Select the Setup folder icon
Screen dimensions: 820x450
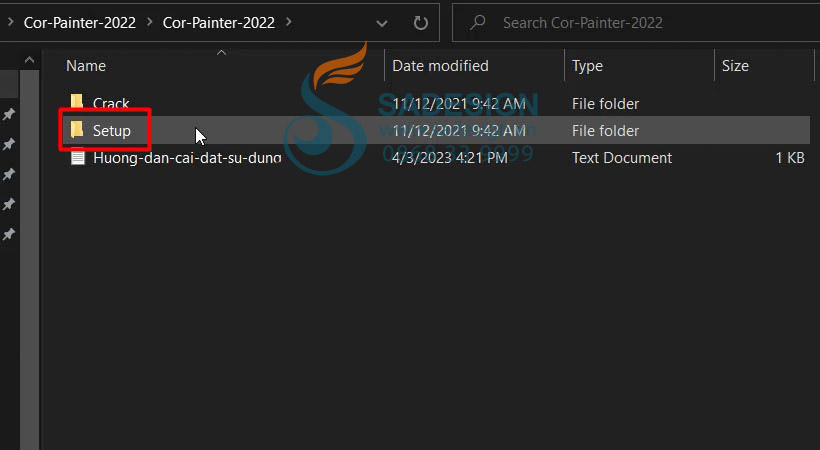click(x=77, y=130)
